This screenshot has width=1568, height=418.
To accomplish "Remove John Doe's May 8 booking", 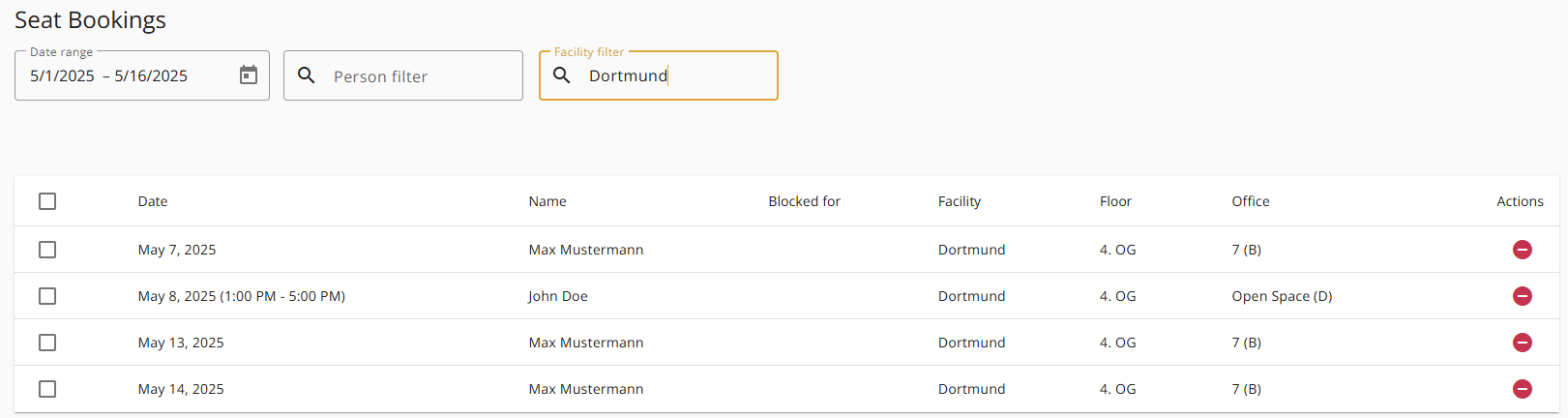I will click(x=1522, y=296).
